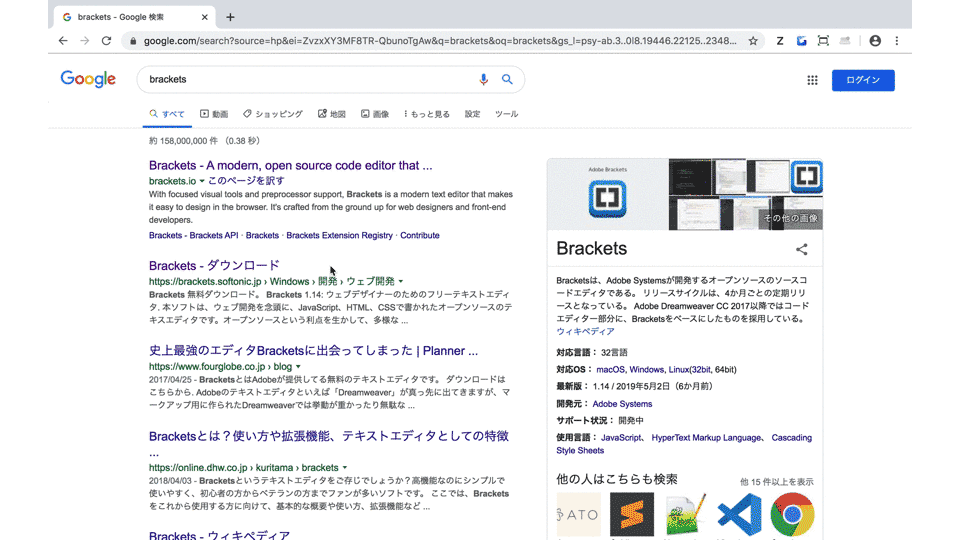Click ウィキペディア link in knowledge panel
Screen dimensions: 960x540
[x=585, y=331]
